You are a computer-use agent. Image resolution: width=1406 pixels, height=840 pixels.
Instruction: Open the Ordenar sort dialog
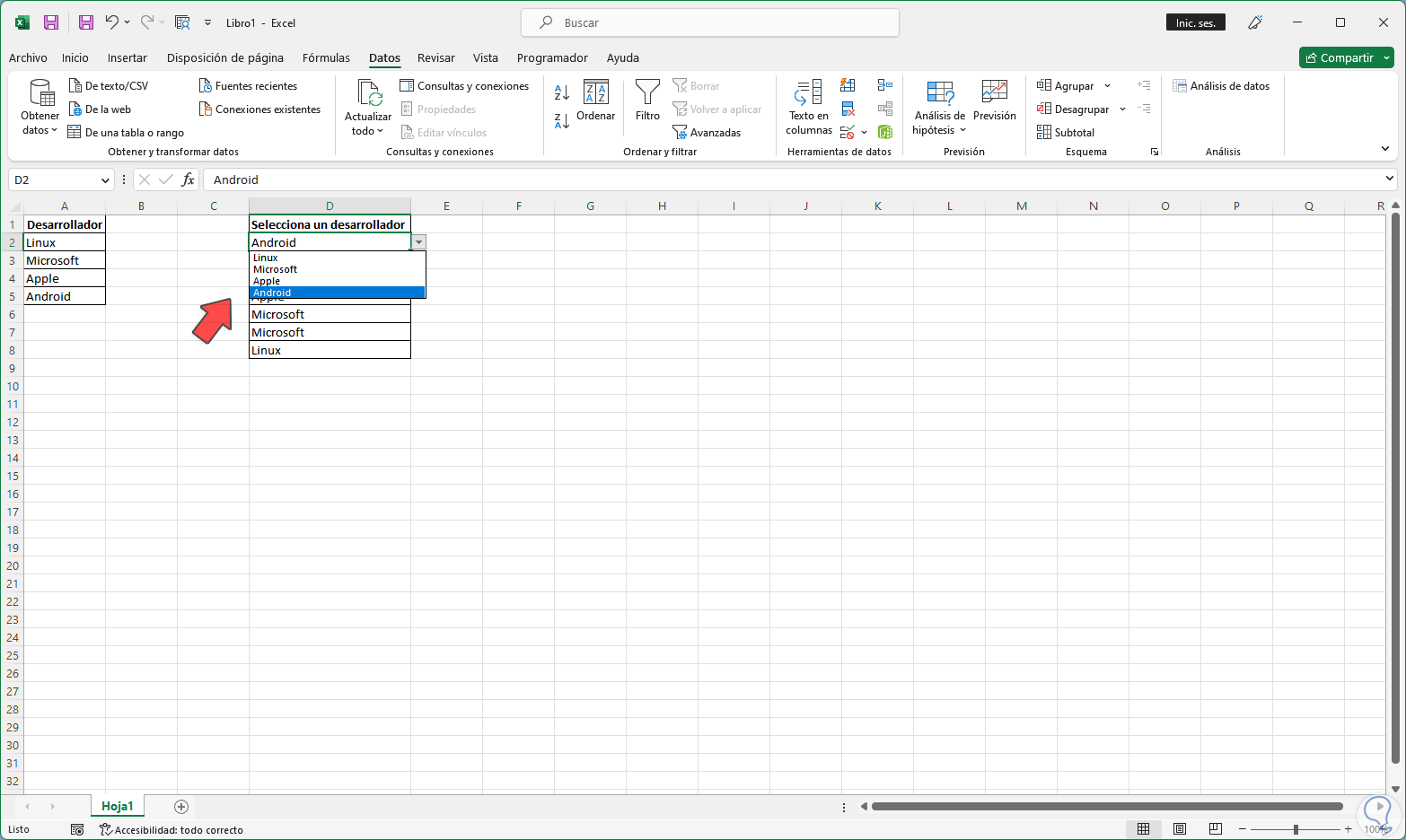596,101
